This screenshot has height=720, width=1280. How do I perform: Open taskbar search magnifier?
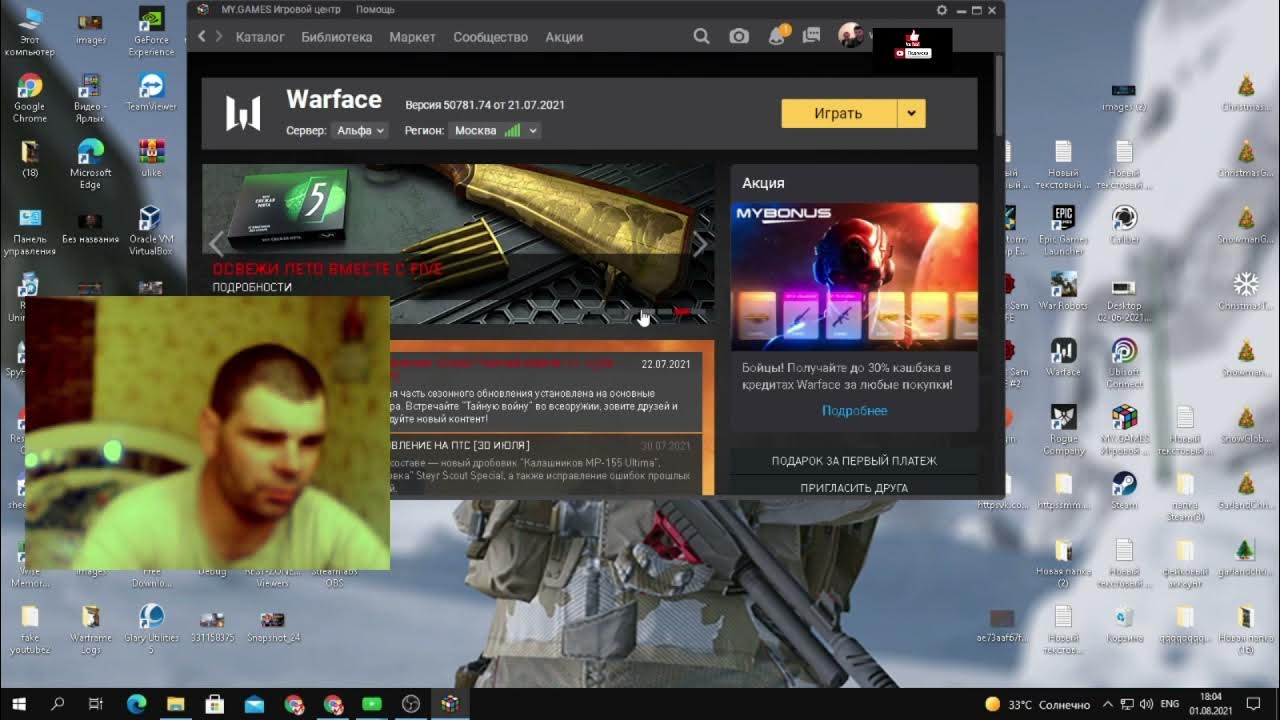(x=57, y=704)
